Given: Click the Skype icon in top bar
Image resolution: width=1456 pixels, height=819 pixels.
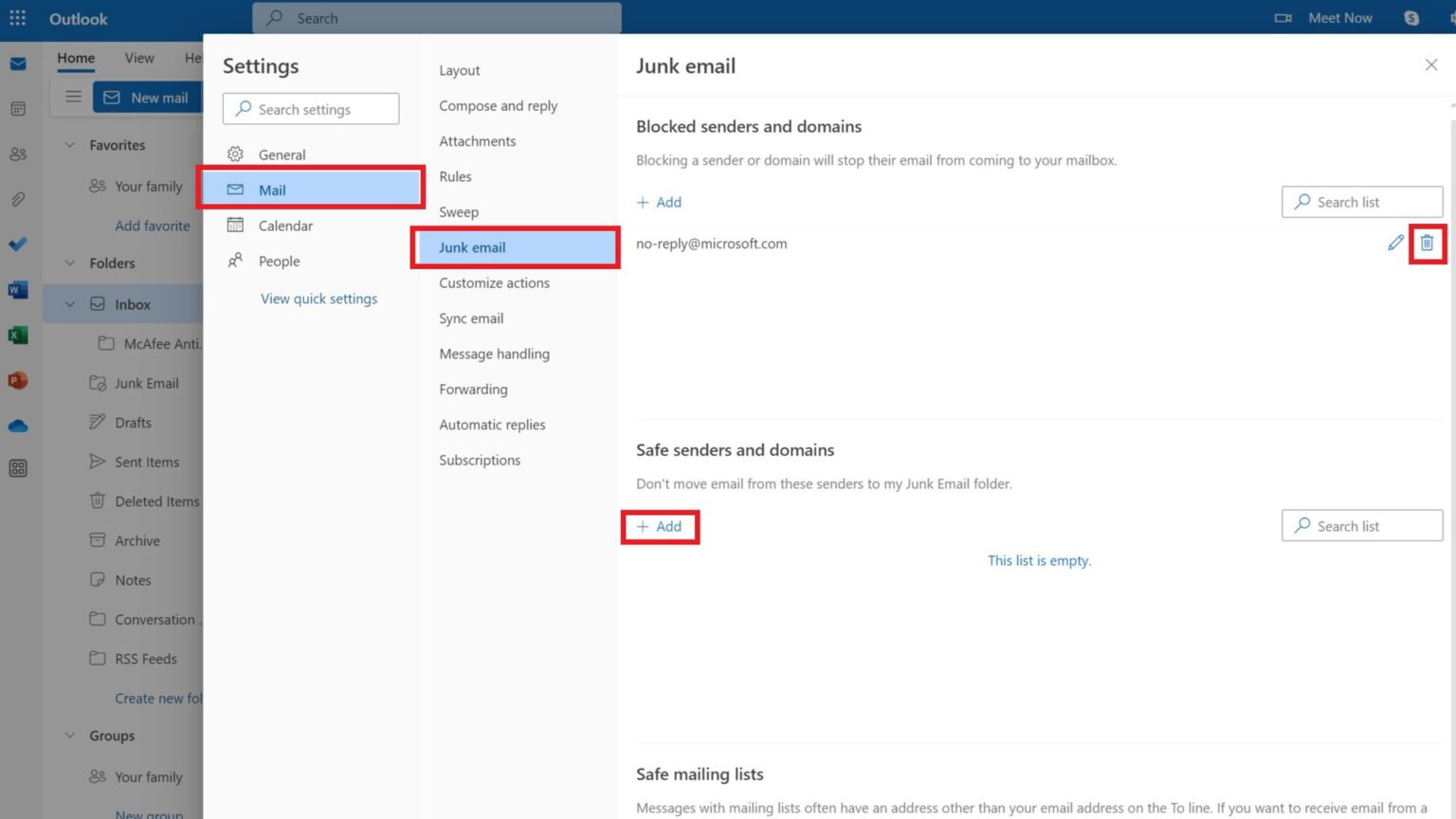Looking at the screenshot, I should pos(1411,18).
